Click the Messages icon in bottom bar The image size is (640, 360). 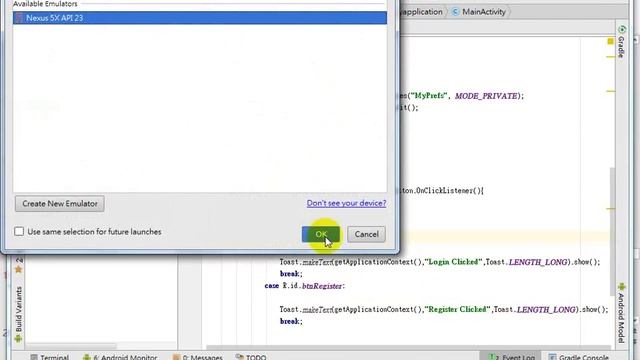(x=176, y=357)
